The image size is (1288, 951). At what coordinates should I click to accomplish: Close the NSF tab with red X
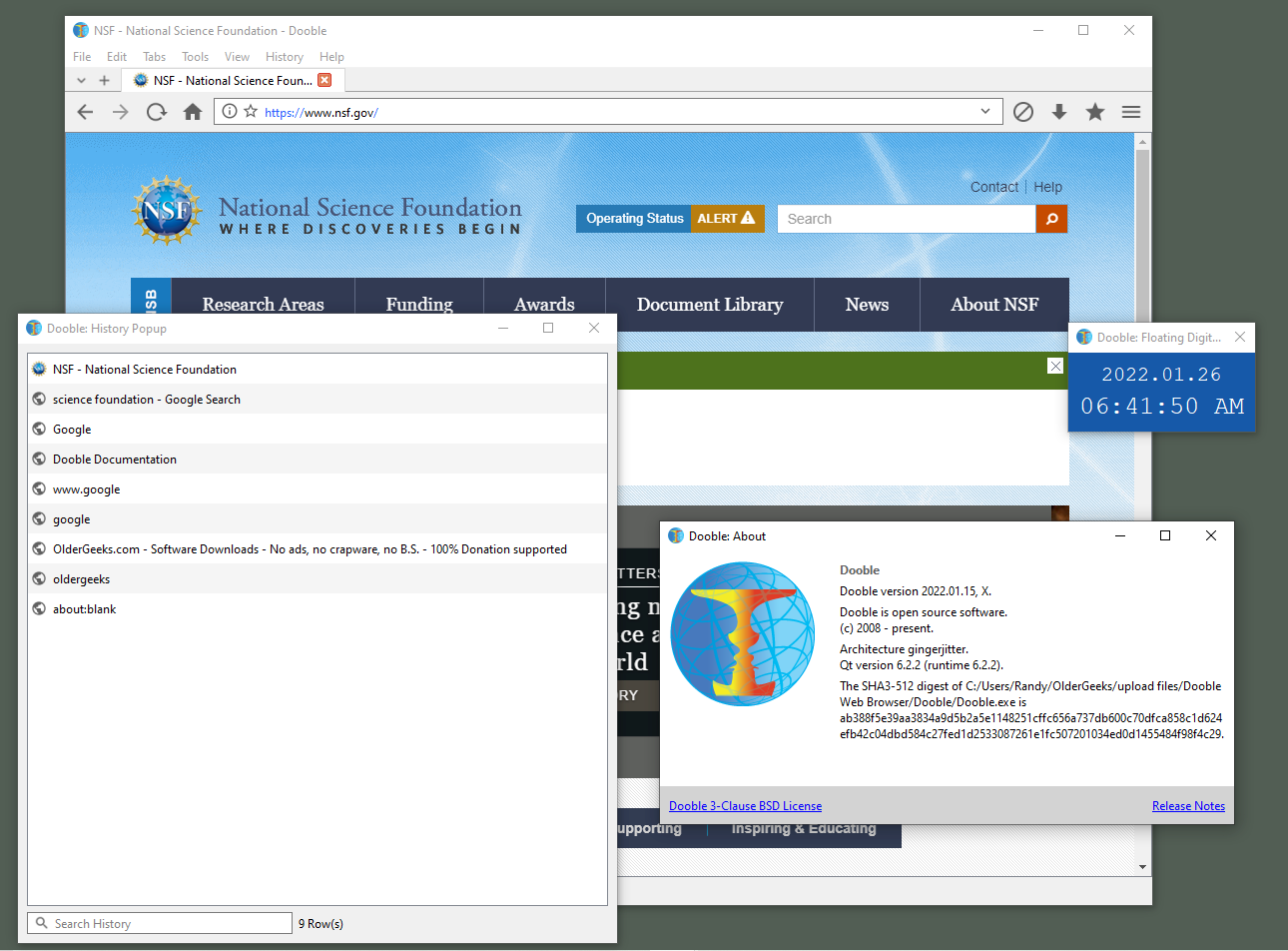[x=324, y=80]
